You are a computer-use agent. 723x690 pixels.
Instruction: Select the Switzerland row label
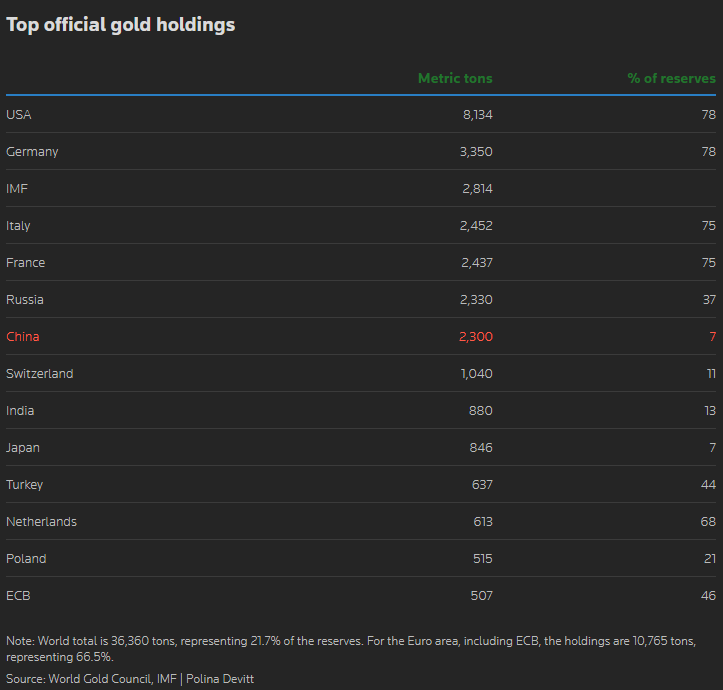click(x=40, y=374)
